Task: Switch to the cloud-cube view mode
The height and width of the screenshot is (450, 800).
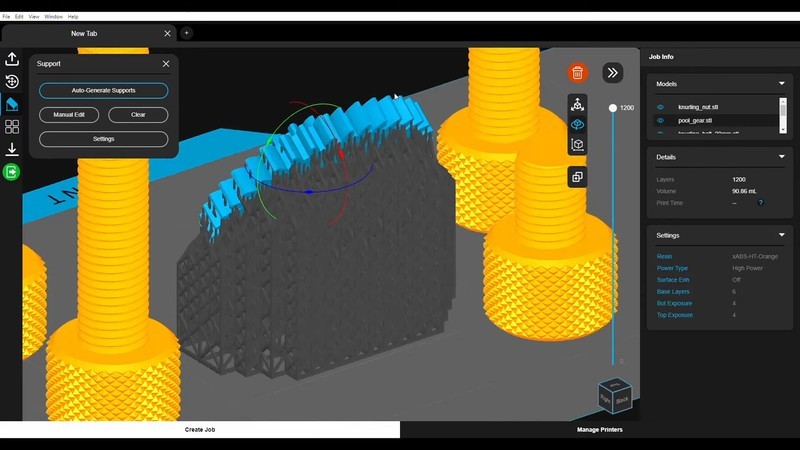Action: click(x=577, y=124)
